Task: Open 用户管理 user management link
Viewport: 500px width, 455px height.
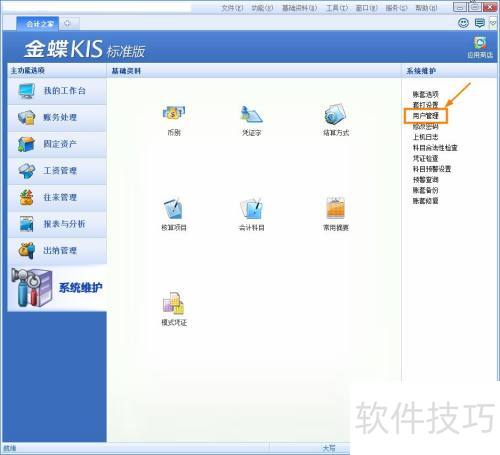Action: (425, 116)
